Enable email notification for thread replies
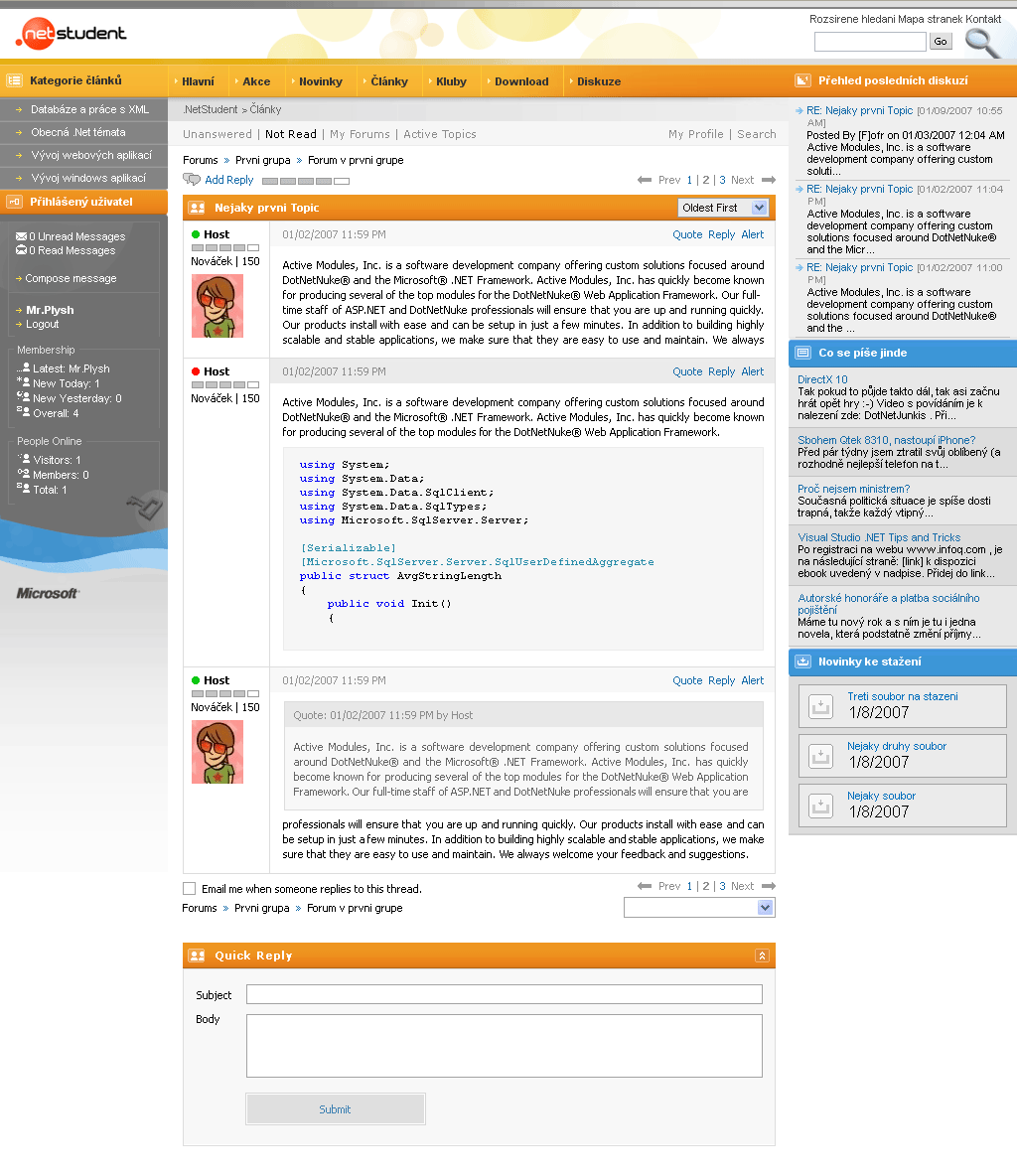1017x1176 pixels. tap(189, 889)
